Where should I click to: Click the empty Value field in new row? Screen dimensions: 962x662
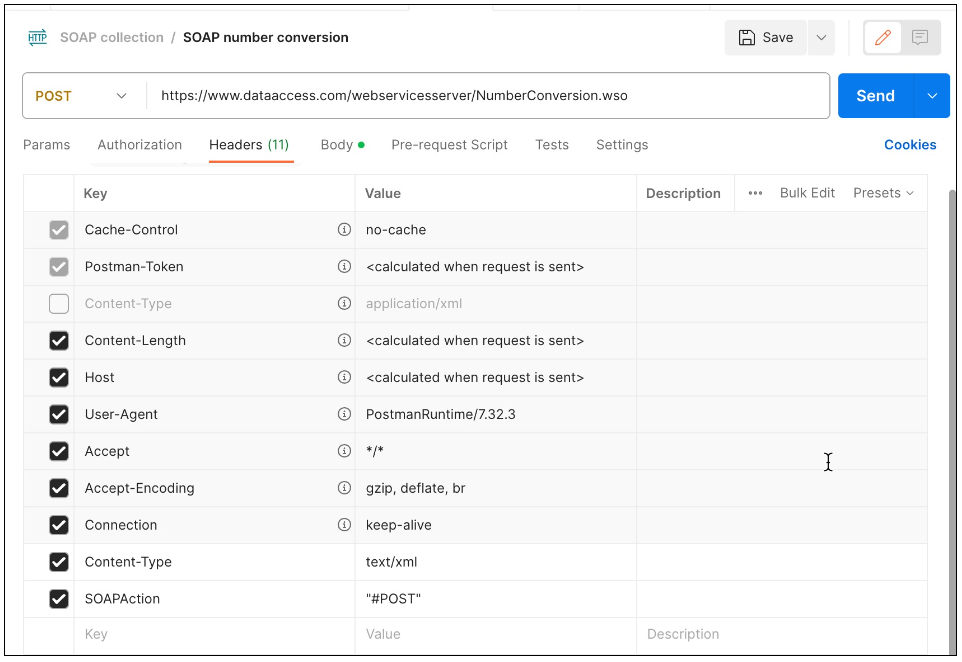[496, 634]
